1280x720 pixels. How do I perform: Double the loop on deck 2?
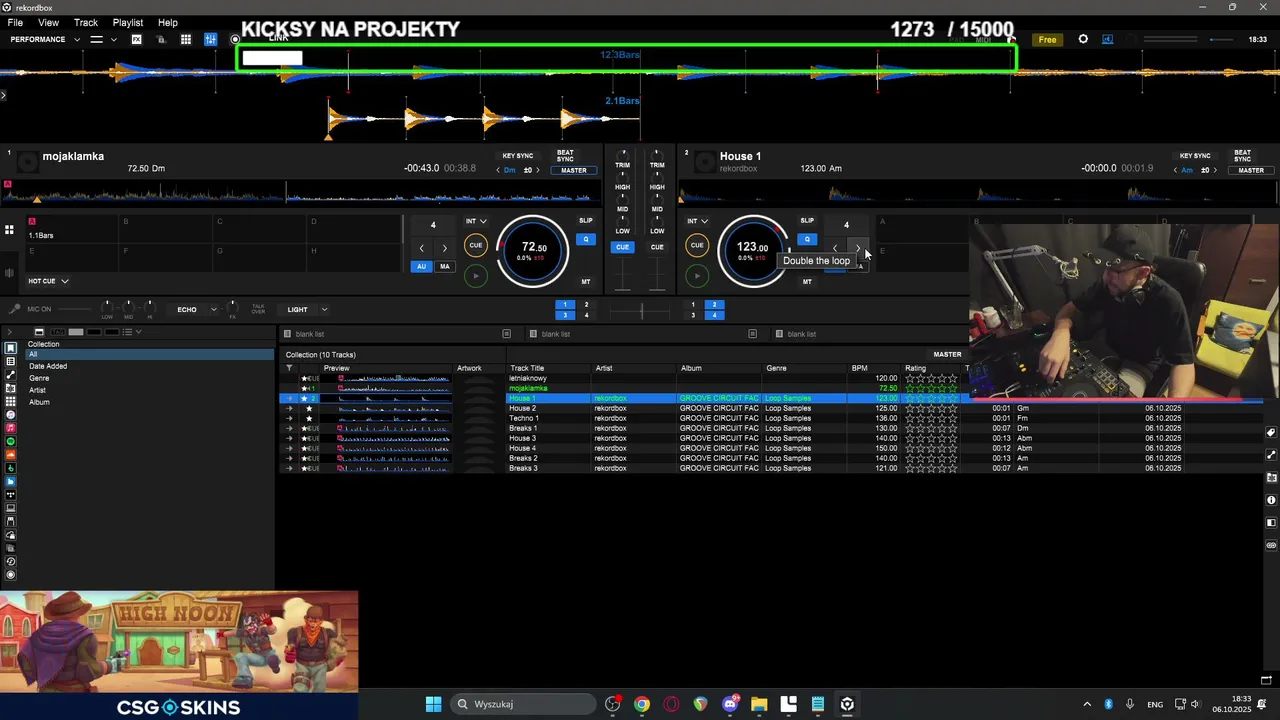pos(858,248)
